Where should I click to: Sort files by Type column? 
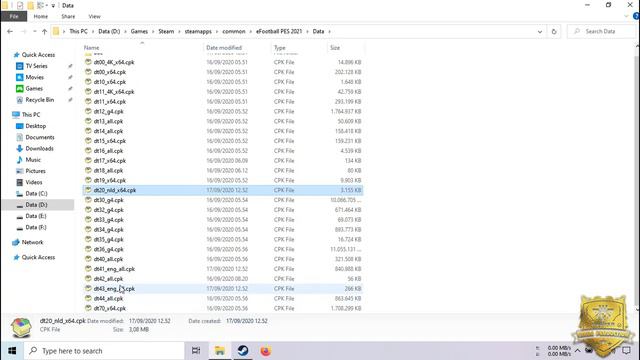280,48
